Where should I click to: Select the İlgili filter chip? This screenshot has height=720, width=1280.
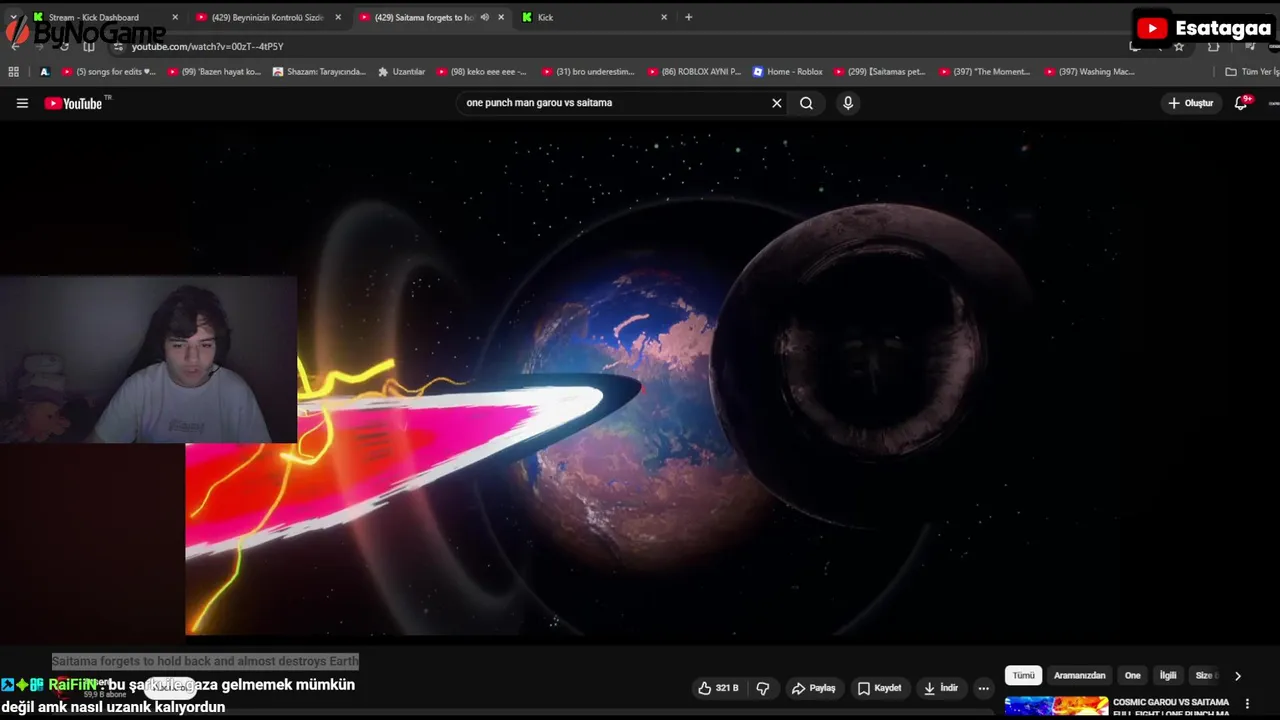pos(1168,676)
